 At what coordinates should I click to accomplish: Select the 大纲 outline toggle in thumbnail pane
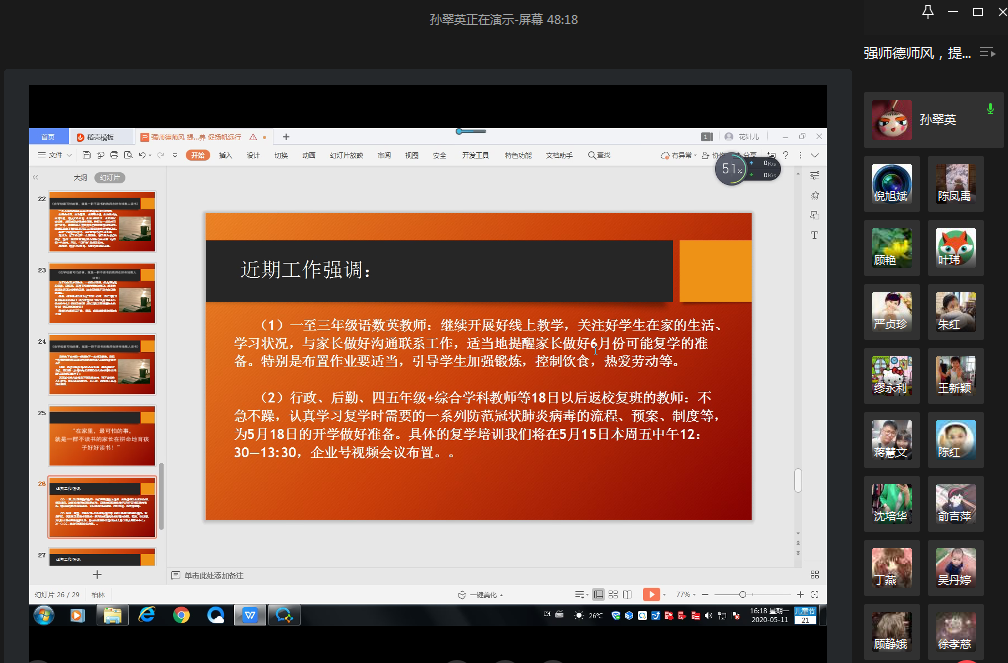(x=80, y=177)
